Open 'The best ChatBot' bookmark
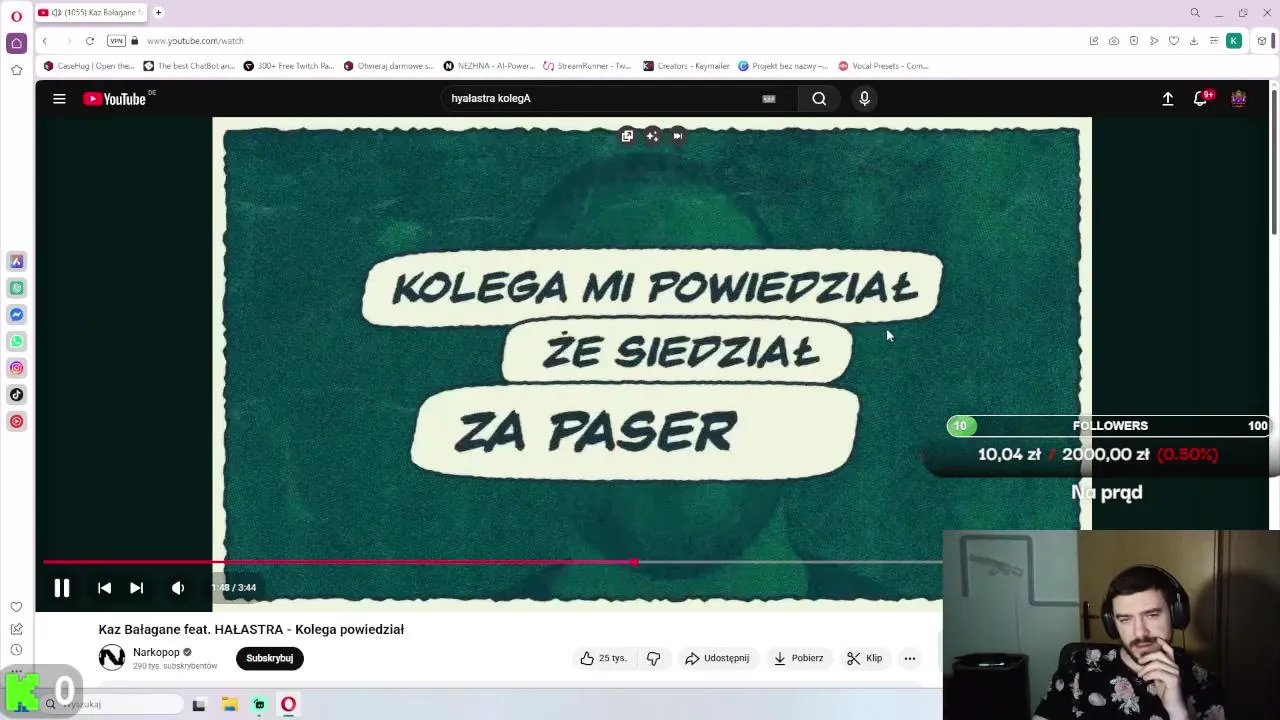 (190, 66)
